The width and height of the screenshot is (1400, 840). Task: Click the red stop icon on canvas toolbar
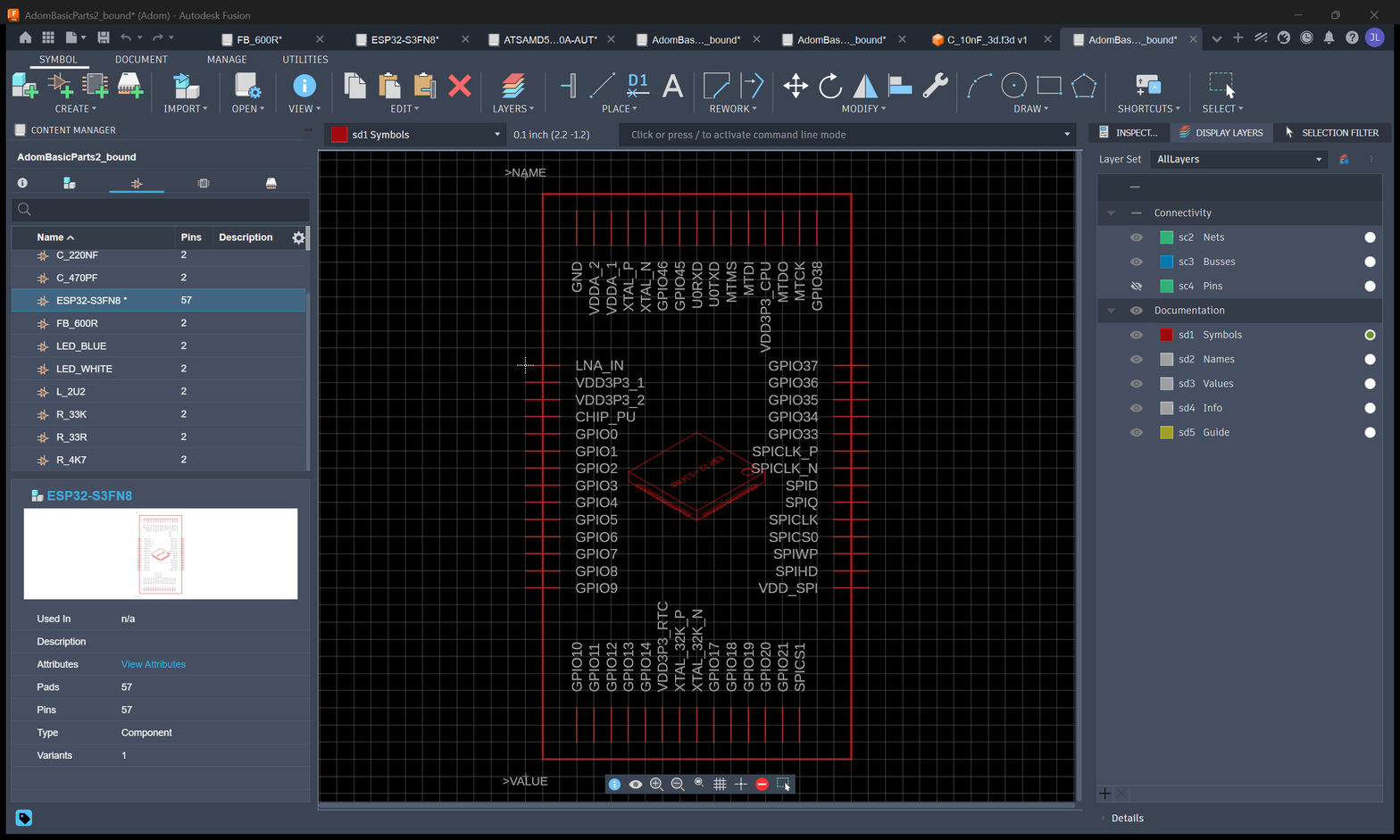click(x=762, y=784)
